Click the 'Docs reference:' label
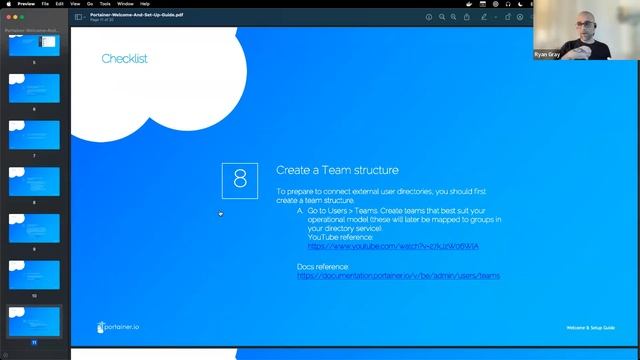The width and height of the screenshot is (640, 360). click(323, 267)
